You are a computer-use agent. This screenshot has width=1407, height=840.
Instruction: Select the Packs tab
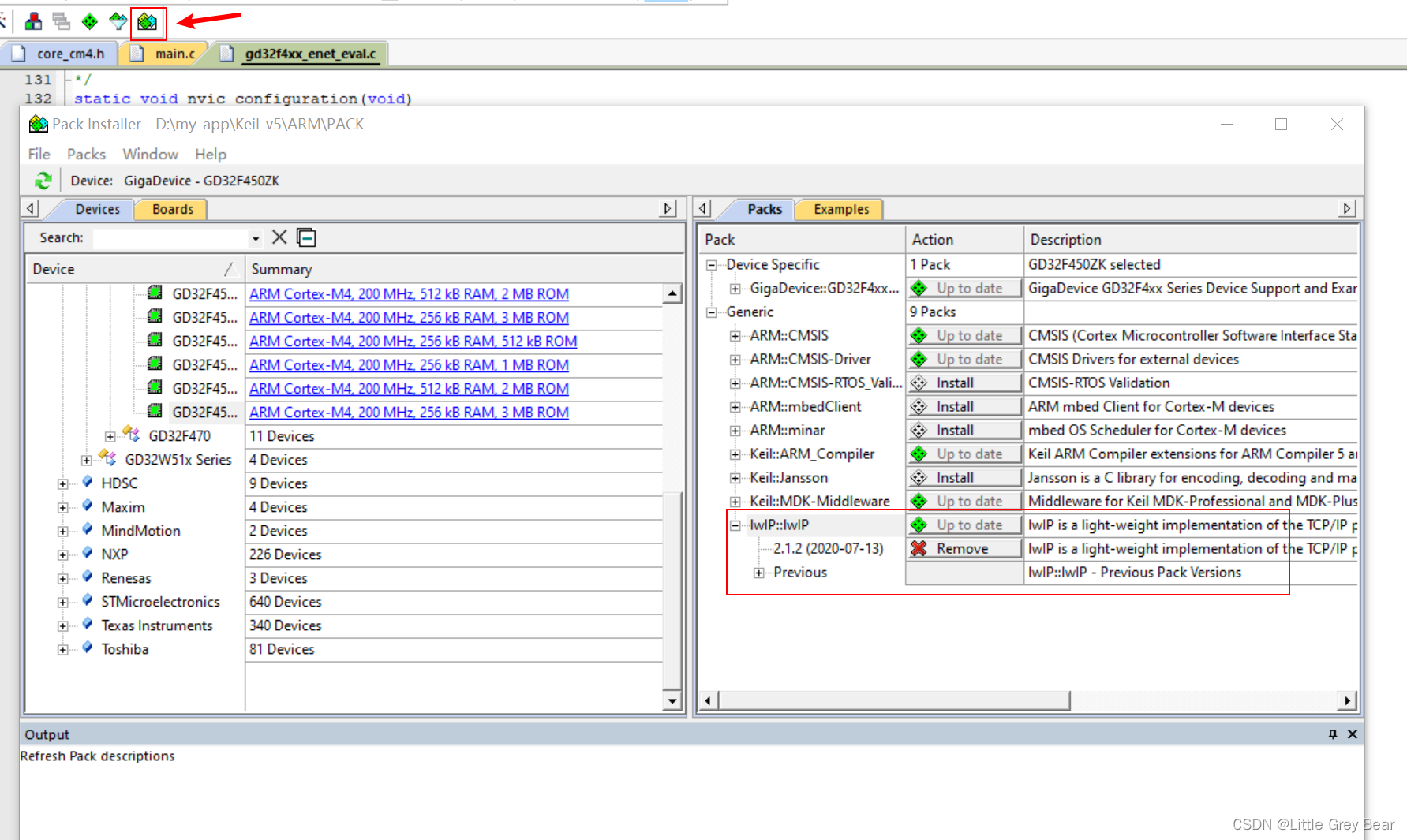(764, 209)
